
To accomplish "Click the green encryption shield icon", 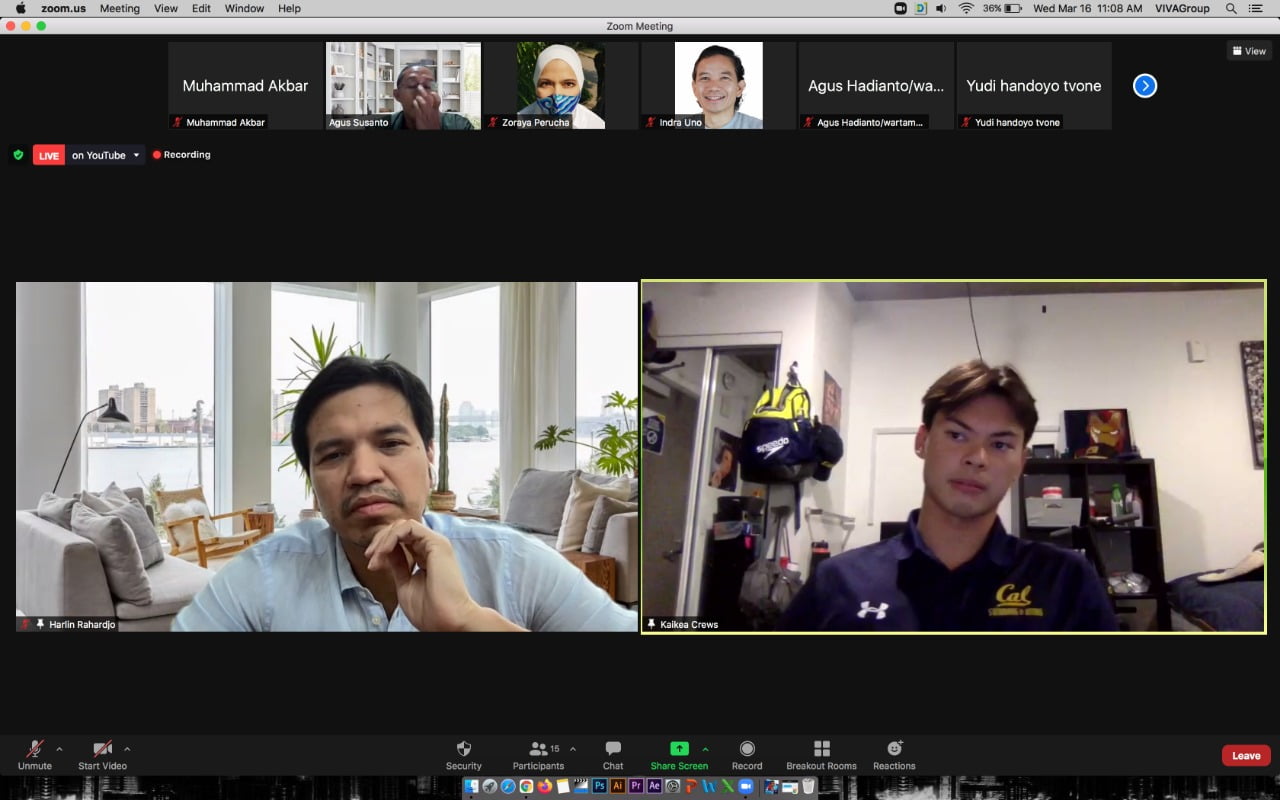I will click(18, 155).
